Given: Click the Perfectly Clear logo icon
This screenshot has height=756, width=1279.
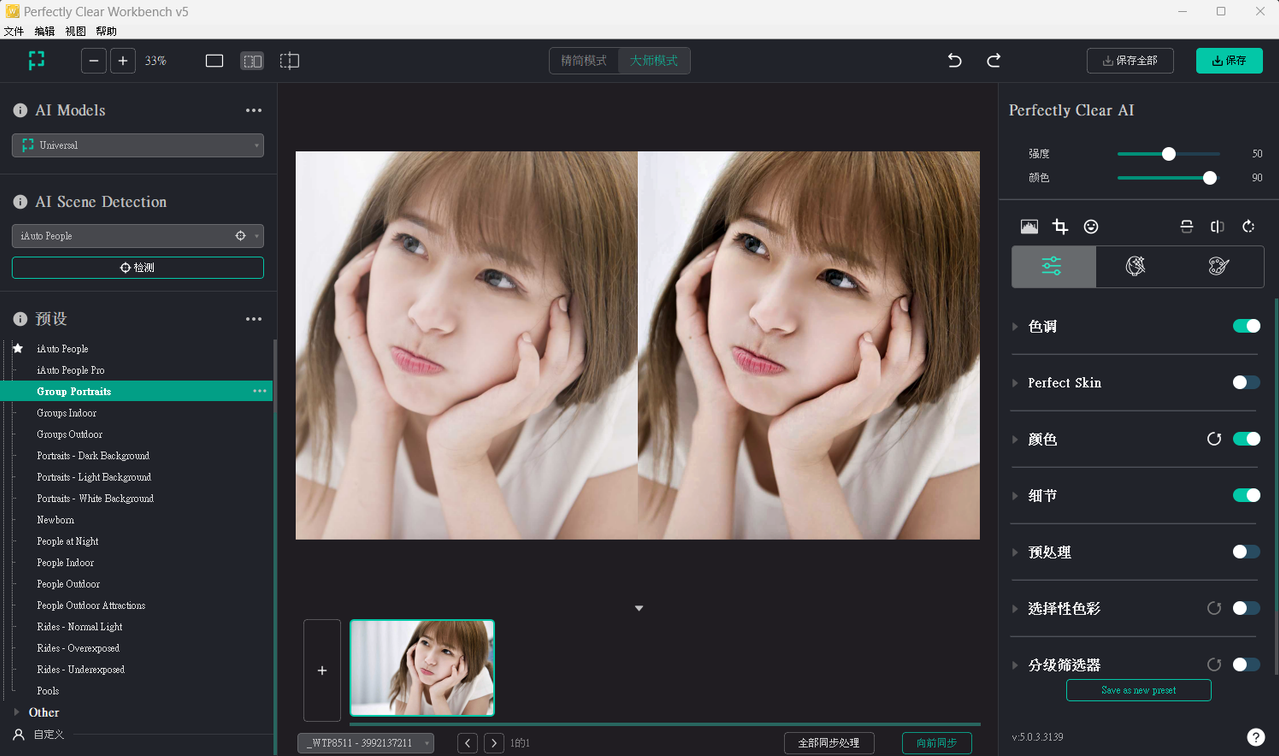Looking at the screenshot, I should (x=36, y=61).
